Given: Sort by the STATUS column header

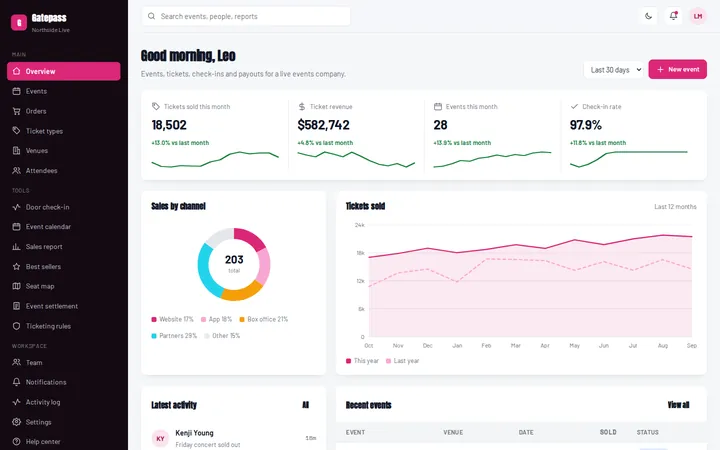Looking at the screenshot, I should [647, 433].
